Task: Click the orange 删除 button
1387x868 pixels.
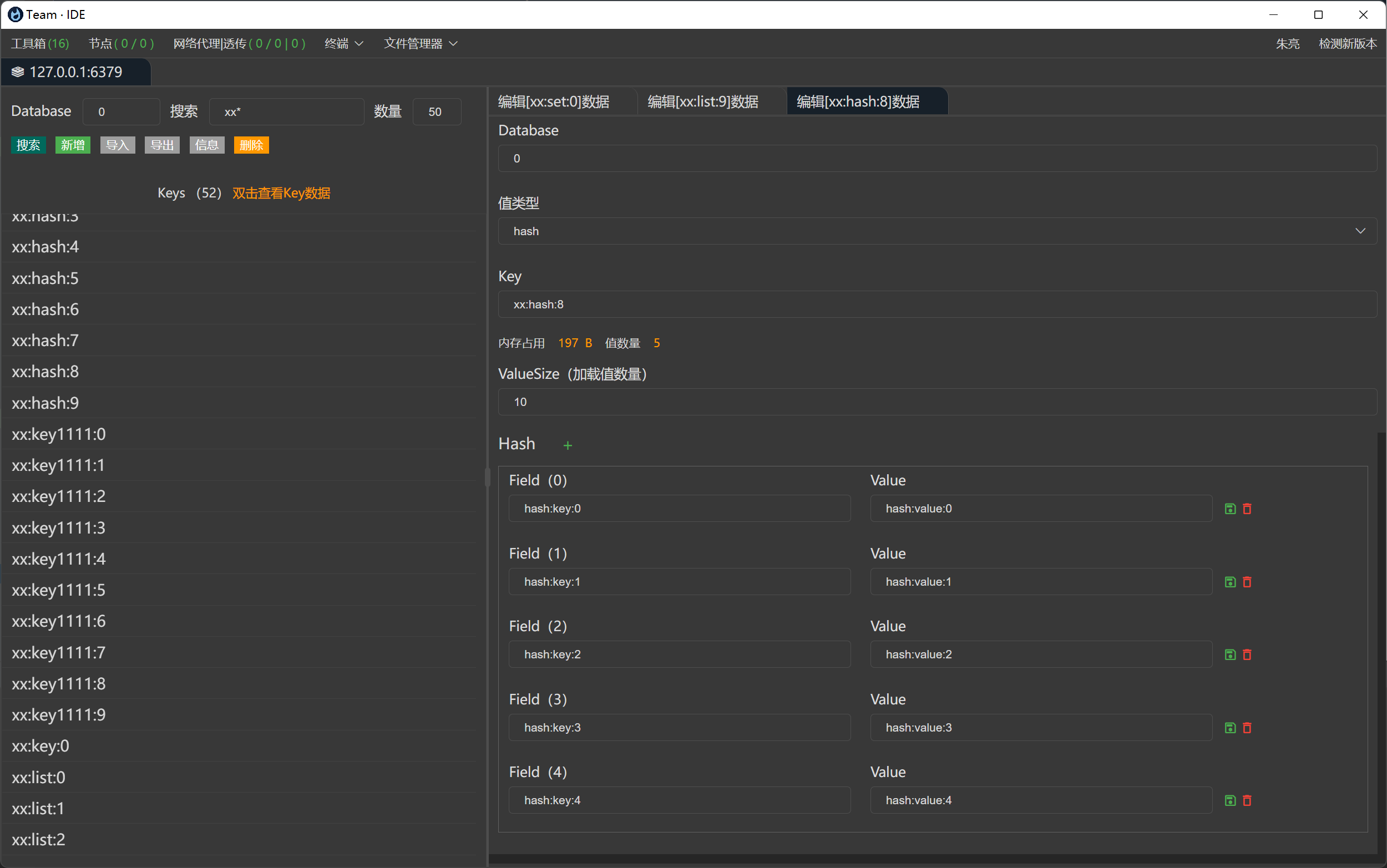Action: (x=251, y=145)
